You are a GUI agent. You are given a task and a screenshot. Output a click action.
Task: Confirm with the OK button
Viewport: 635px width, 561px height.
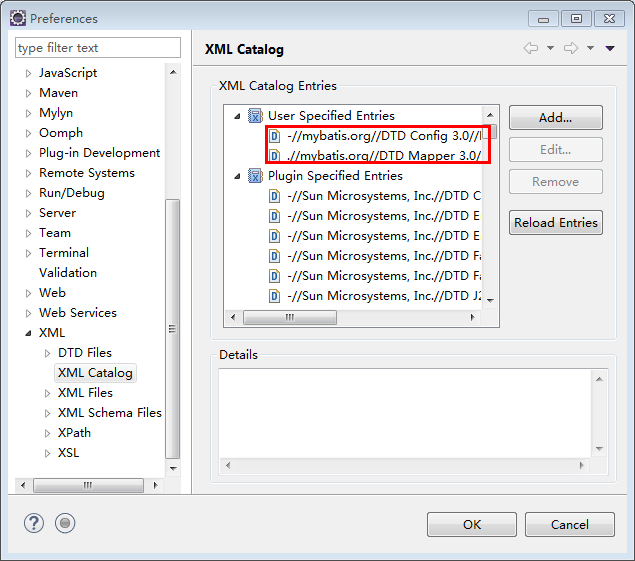(x=472, y=525)
